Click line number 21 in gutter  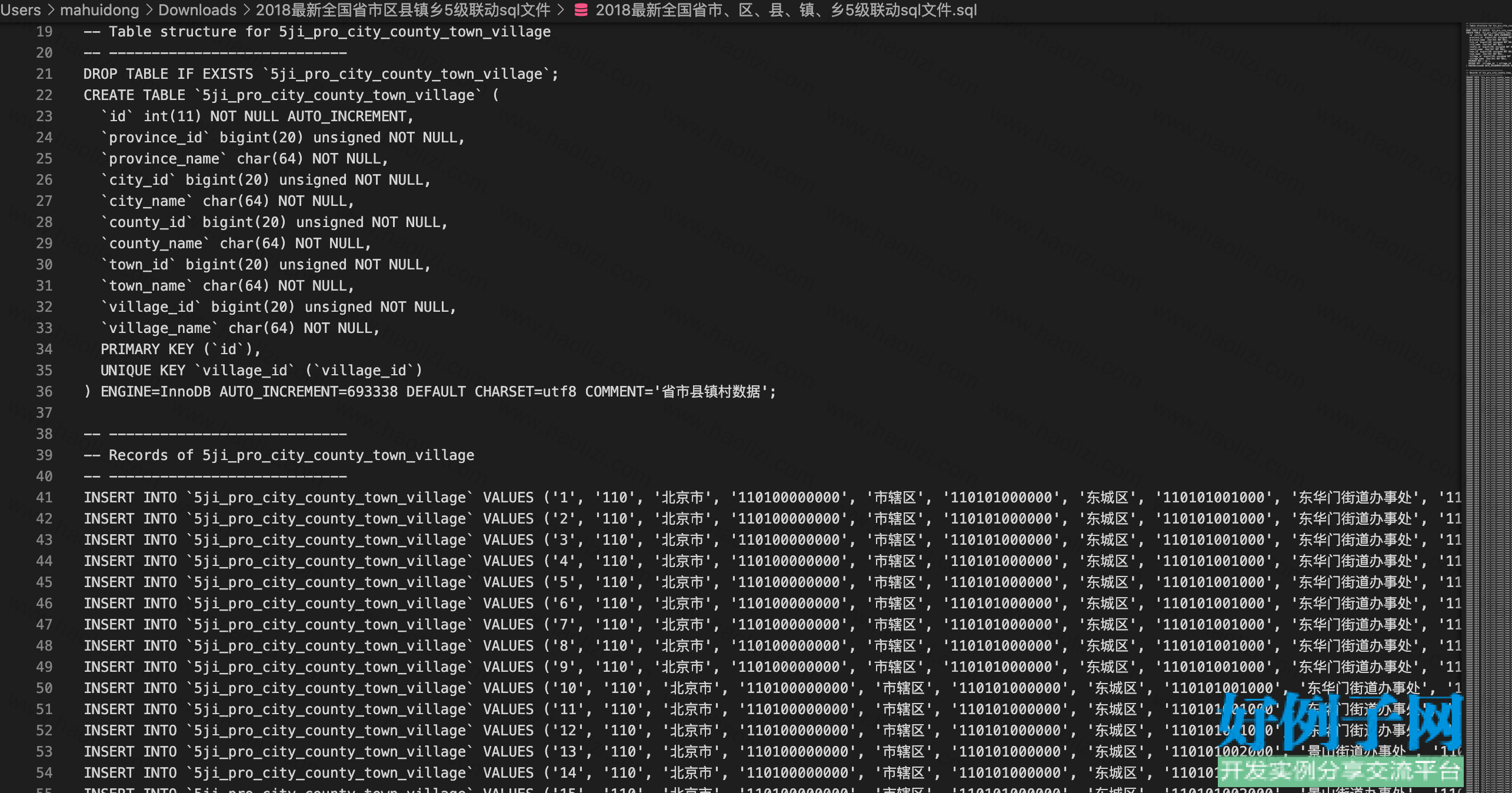tap(44, 74)
